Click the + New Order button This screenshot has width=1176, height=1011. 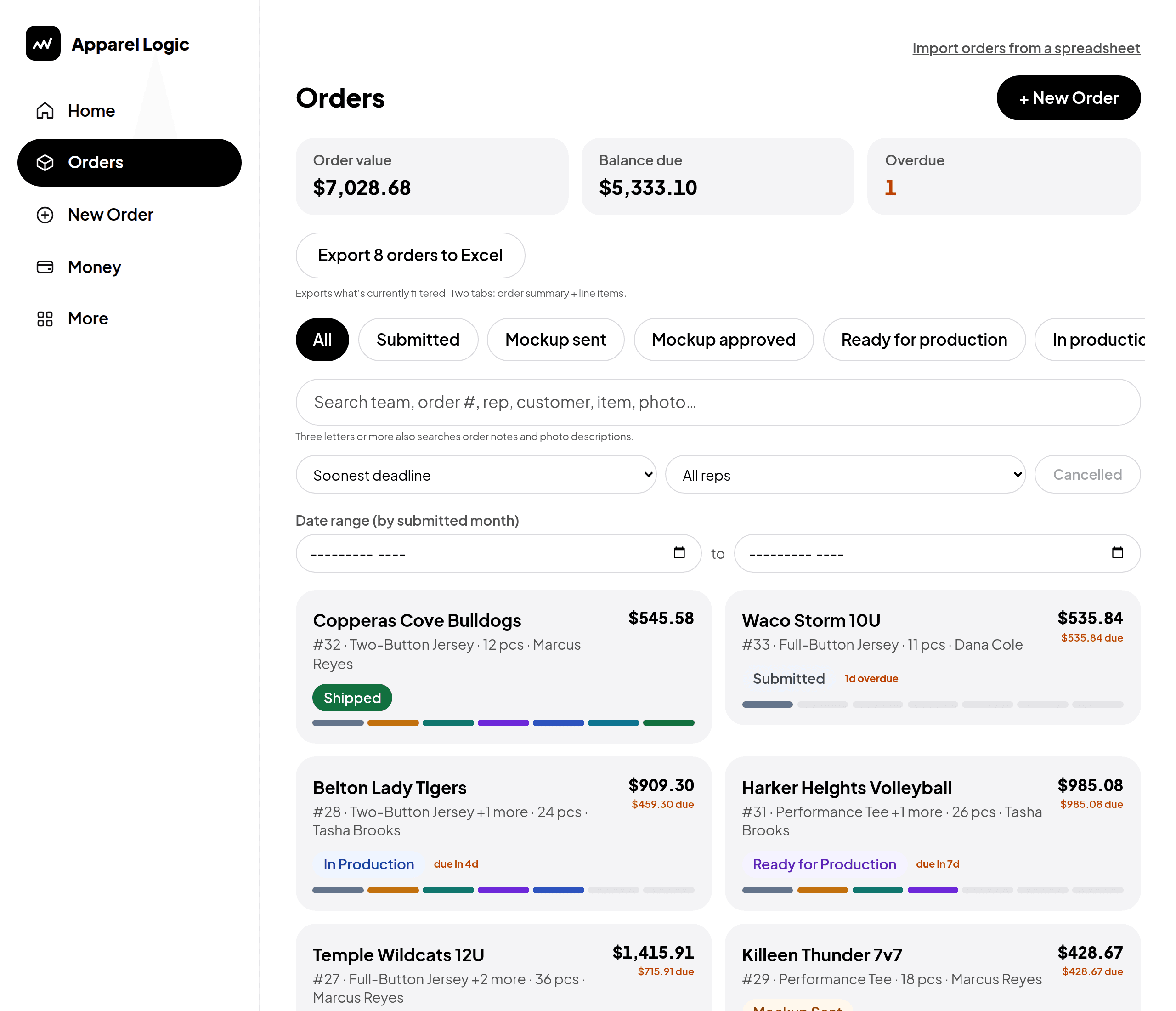coord(1068,97)
